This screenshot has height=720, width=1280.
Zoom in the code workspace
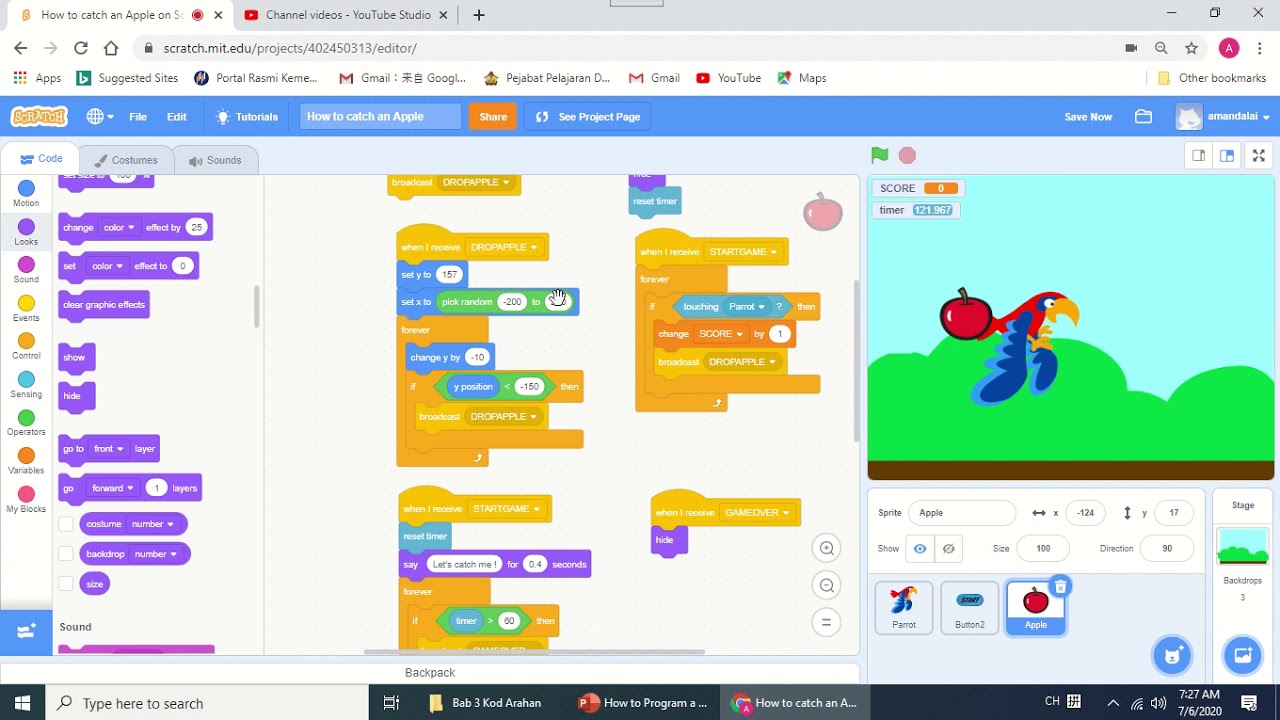(x=826, y=548)
